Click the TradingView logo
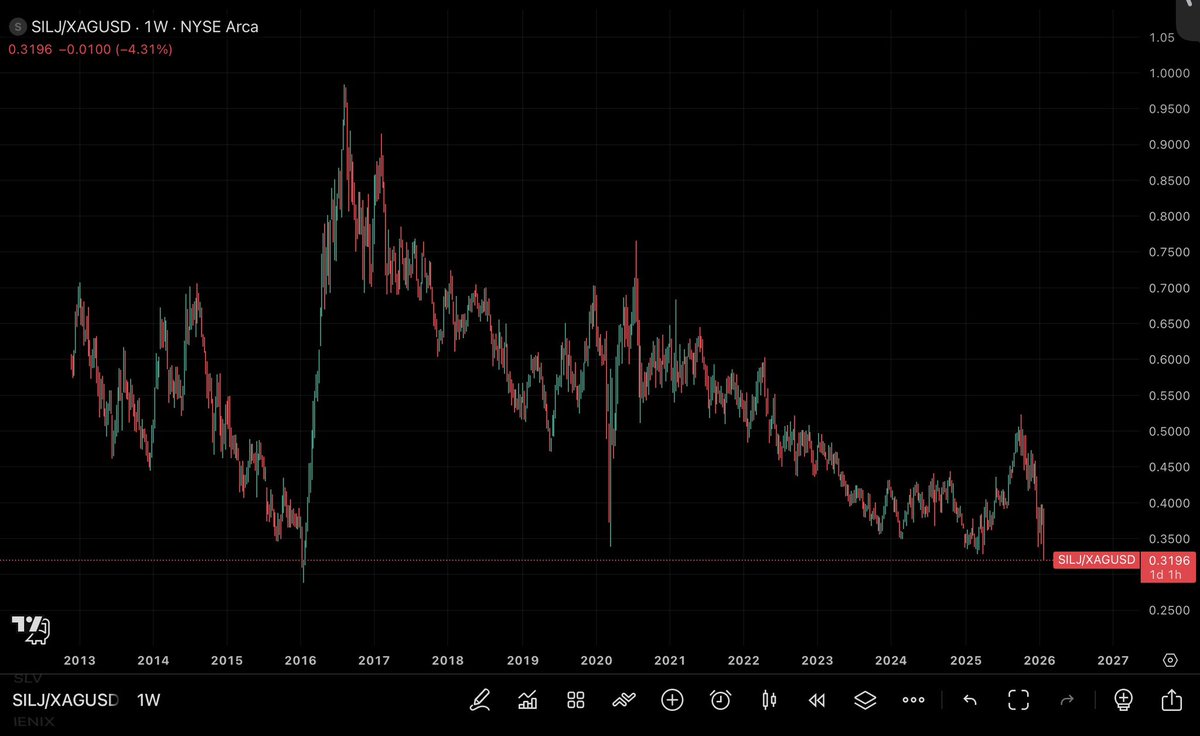Viewport: 1200px width, 736px height. point(30,630)
